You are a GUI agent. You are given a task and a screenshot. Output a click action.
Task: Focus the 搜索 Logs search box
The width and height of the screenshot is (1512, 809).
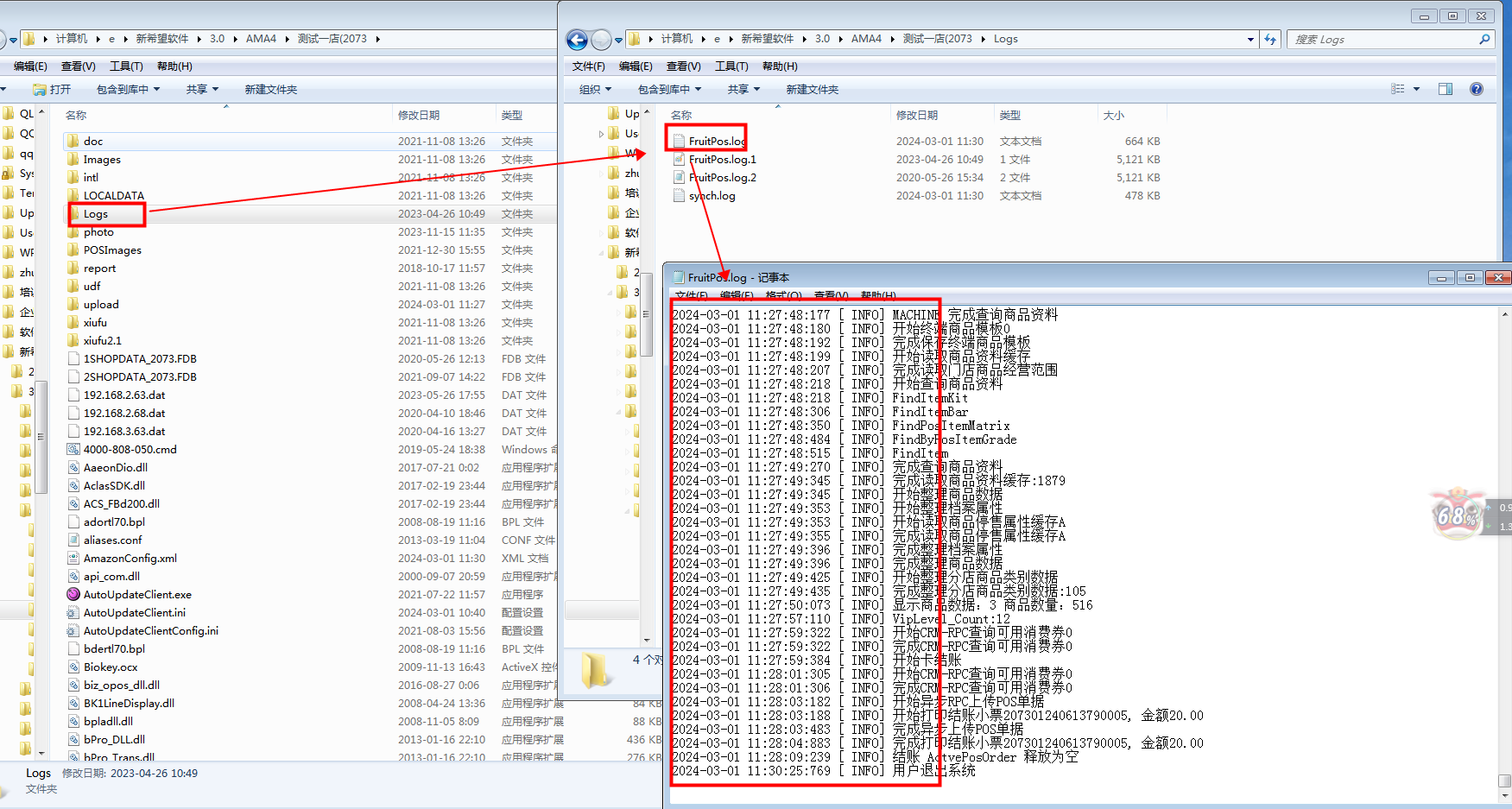coord(1391,39)
